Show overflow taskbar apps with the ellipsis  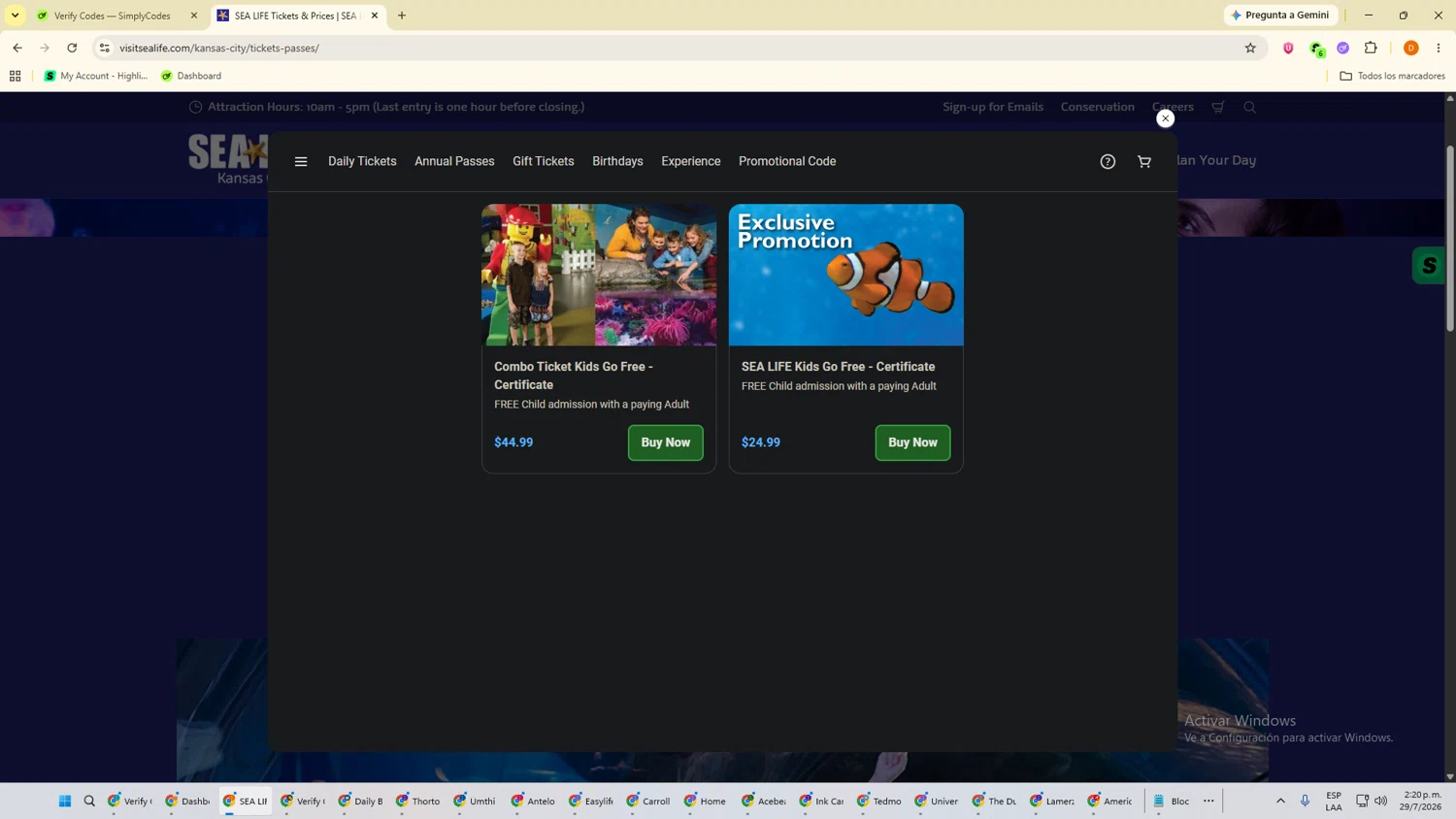click(1208, 802)
